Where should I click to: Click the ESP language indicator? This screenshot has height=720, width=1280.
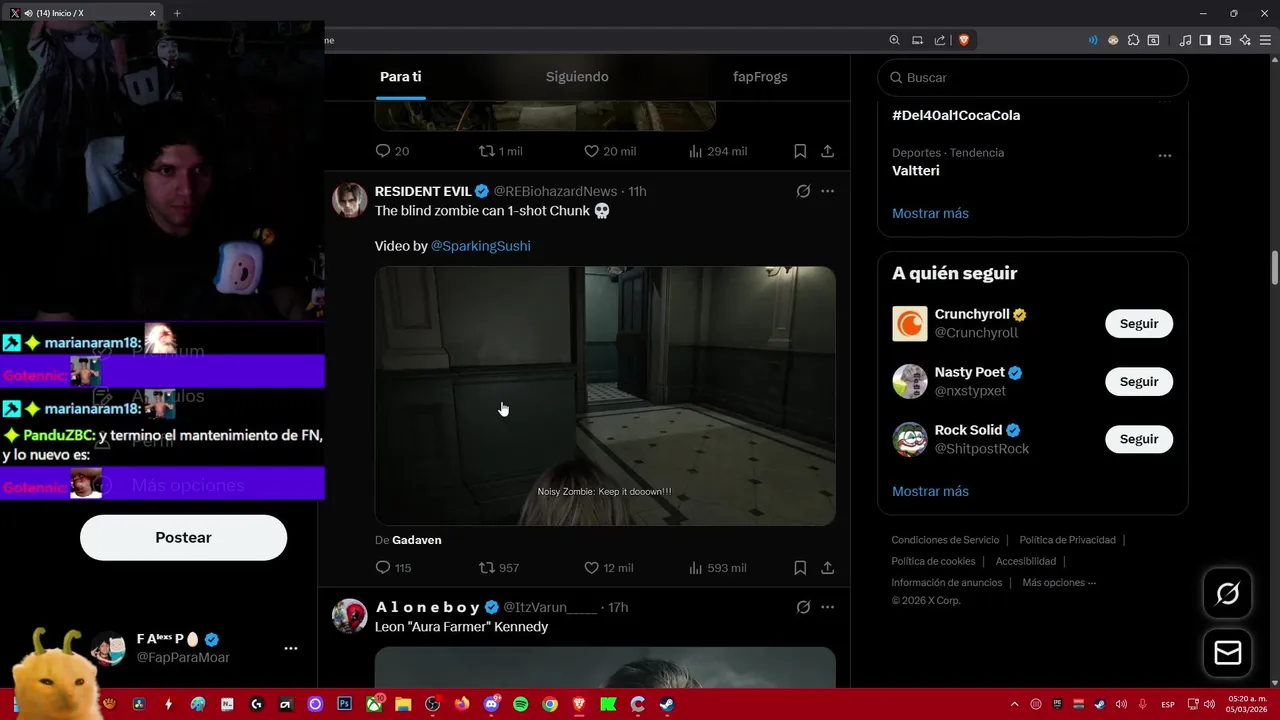1168,704
